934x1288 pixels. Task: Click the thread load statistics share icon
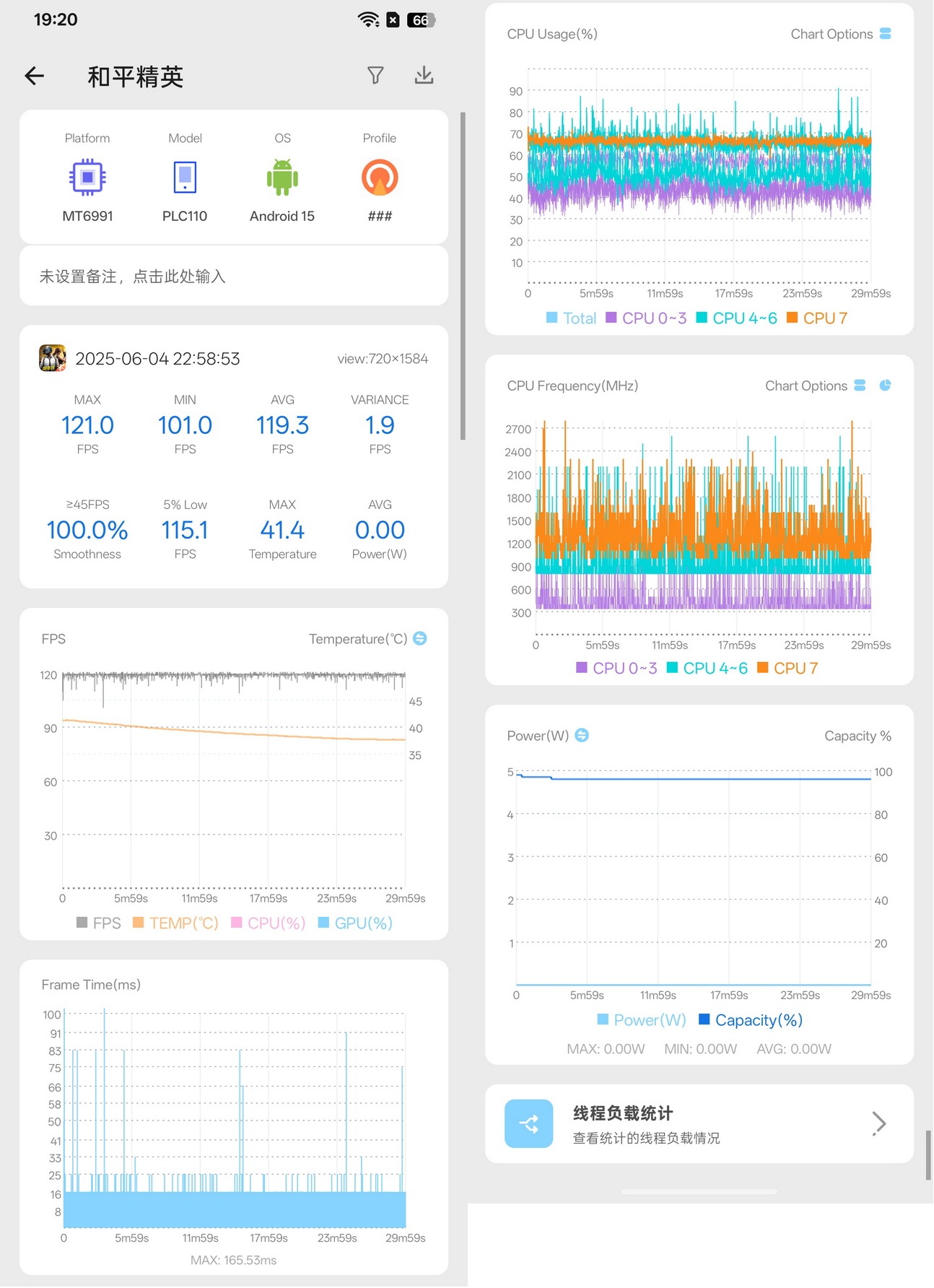click(529, 1123)
